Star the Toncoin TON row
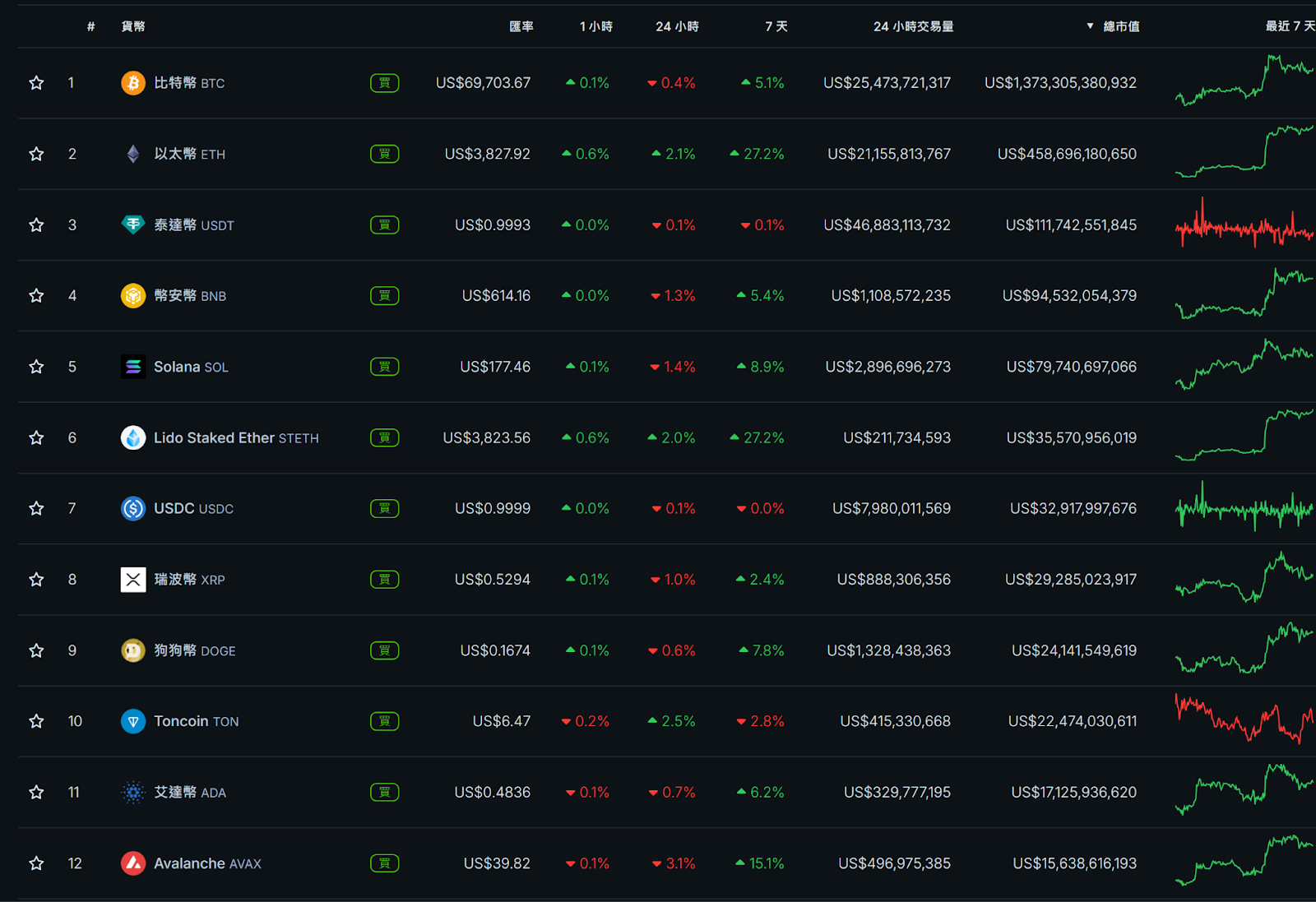The image size is (1316, 902). [x=36, y=721]
